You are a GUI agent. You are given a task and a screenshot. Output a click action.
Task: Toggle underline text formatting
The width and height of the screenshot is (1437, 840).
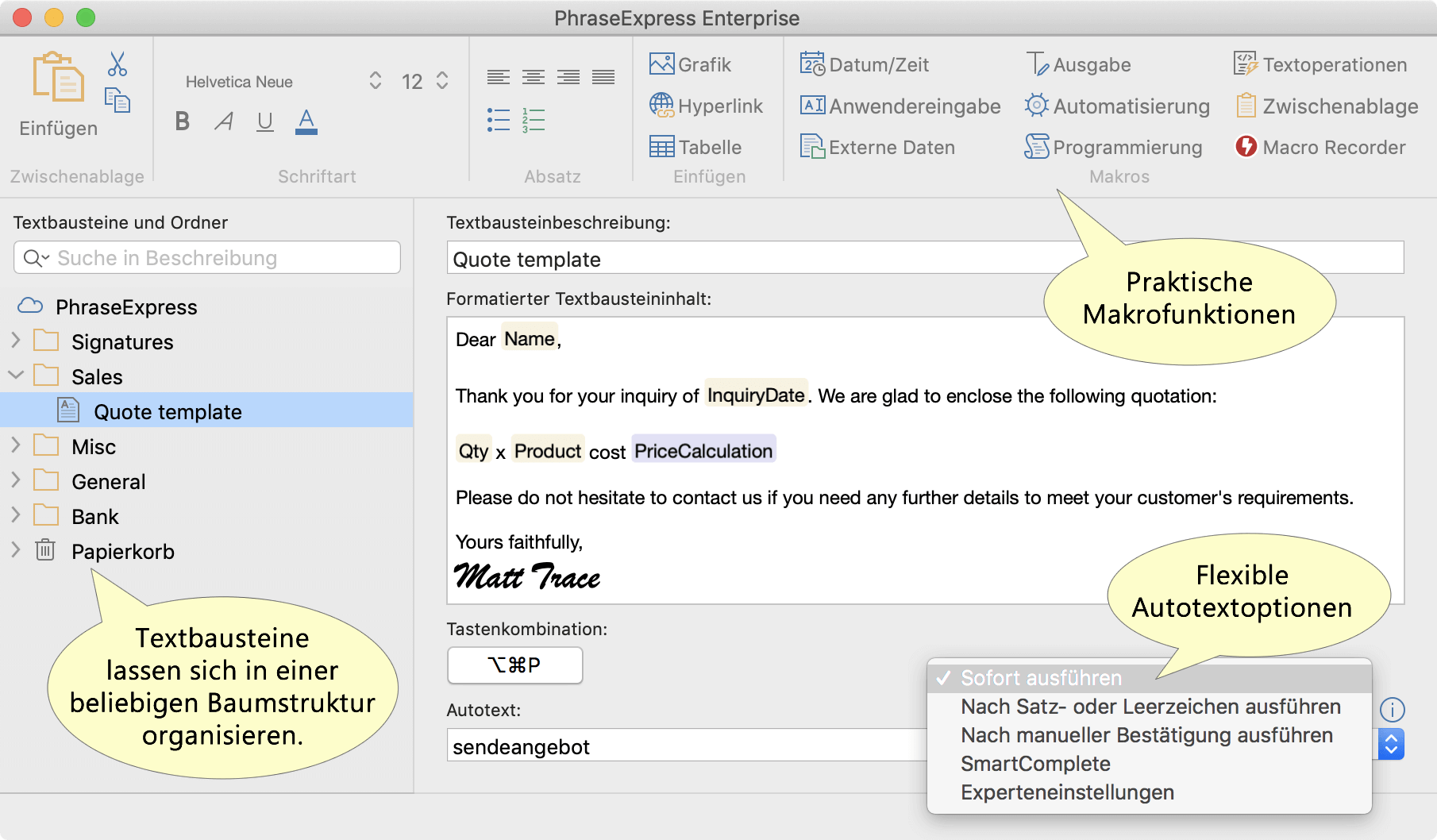265,121
